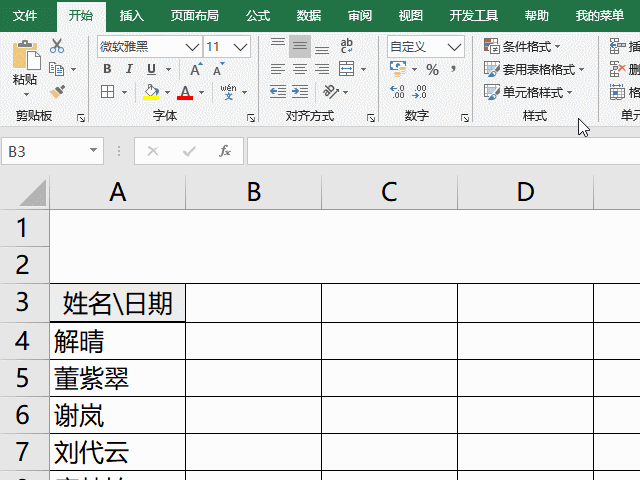Expand Name Box dropdown arrow
This screenshot has width=640, height=480.
point(93,150)
